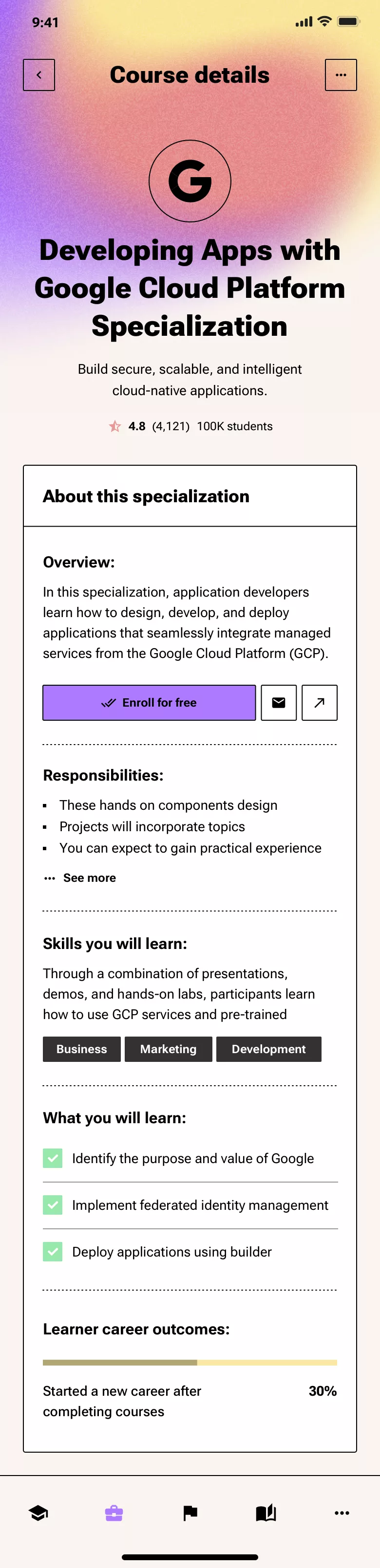Screen dimensions: 380x1568
Task: Tap the 'Marketing' skill tag
Action: tap(168, 1049)
